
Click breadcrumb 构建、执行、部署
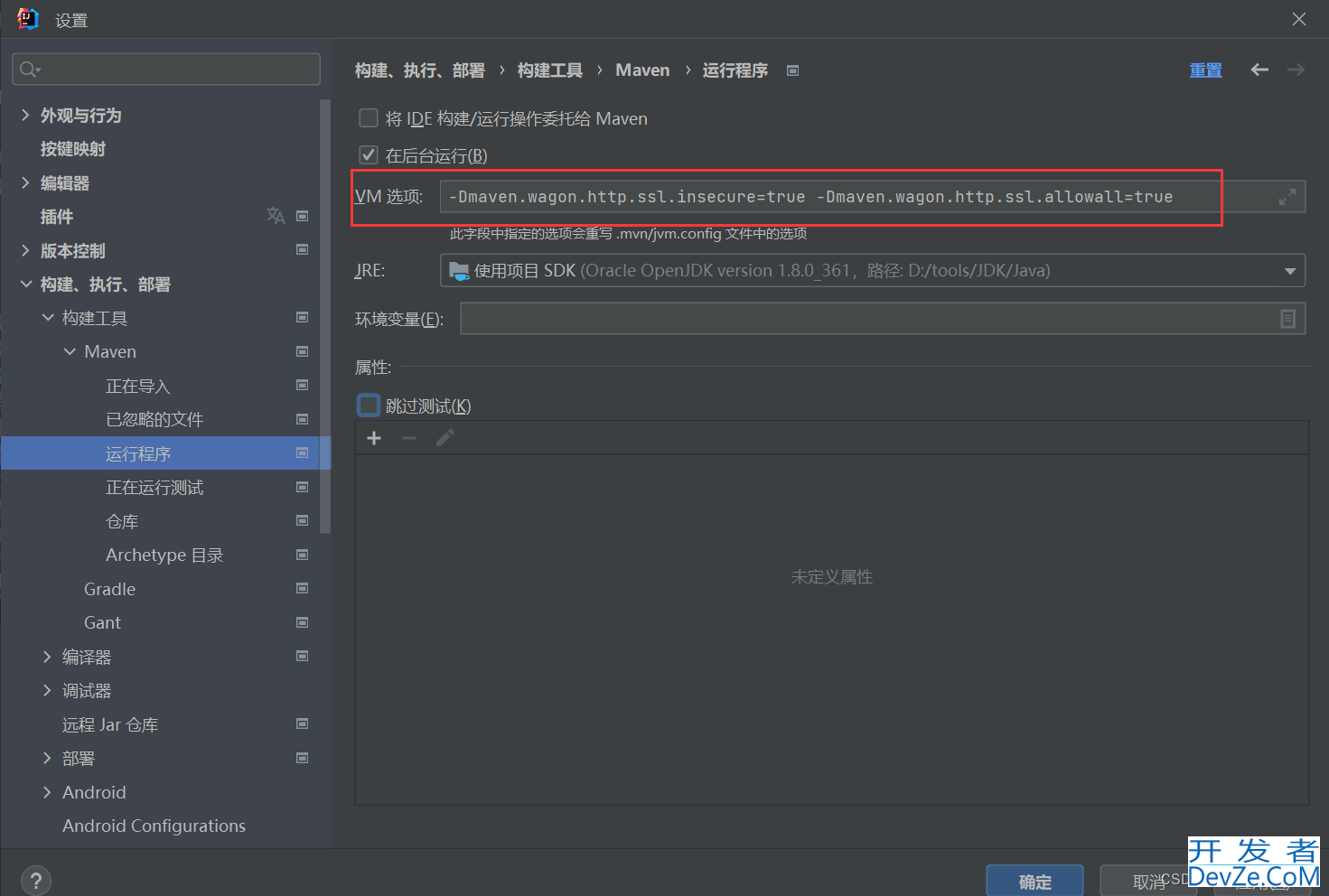click(x=420, y=70)
